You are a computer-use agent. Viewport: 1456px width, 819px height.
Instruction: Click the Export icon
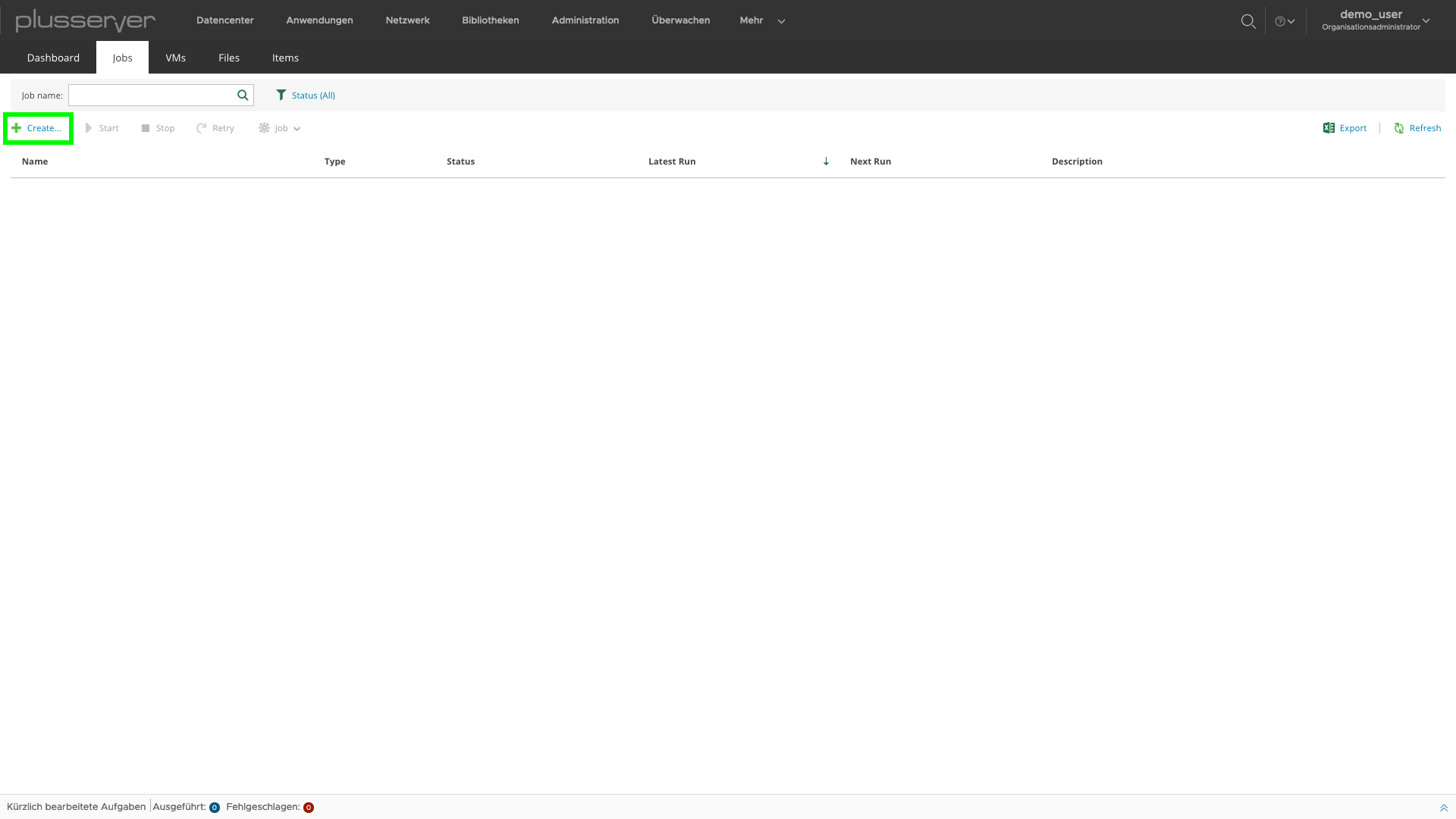point(1329,128)
